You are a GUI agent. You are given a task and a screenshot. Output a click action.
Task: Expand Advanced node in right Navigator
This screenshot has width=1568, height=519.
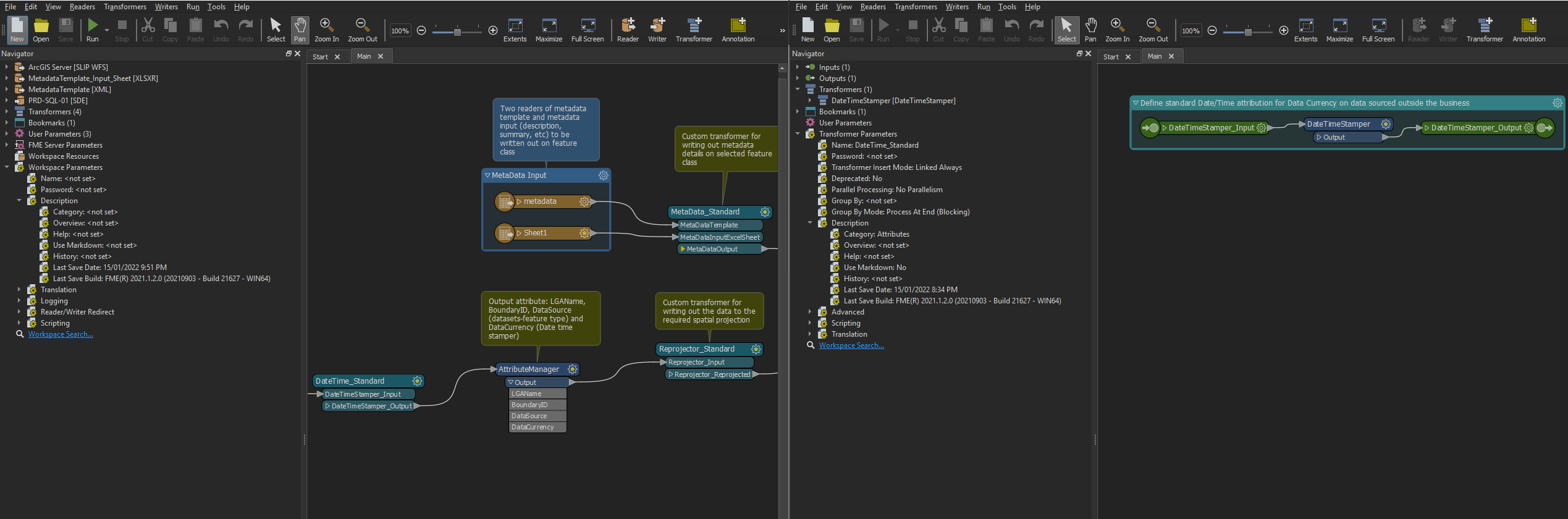click(810, 312)
